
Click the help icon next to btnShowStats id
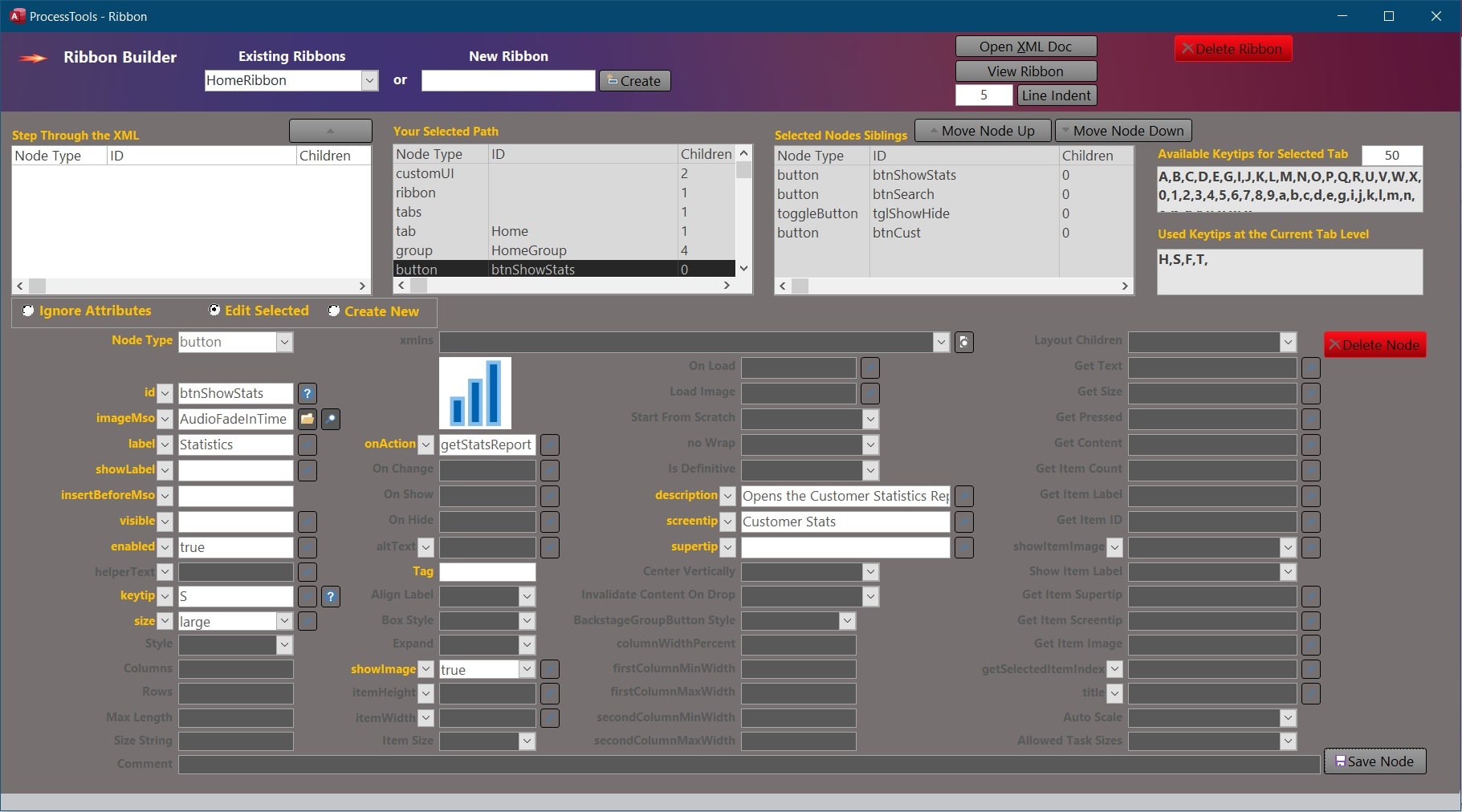pos(307,393)
